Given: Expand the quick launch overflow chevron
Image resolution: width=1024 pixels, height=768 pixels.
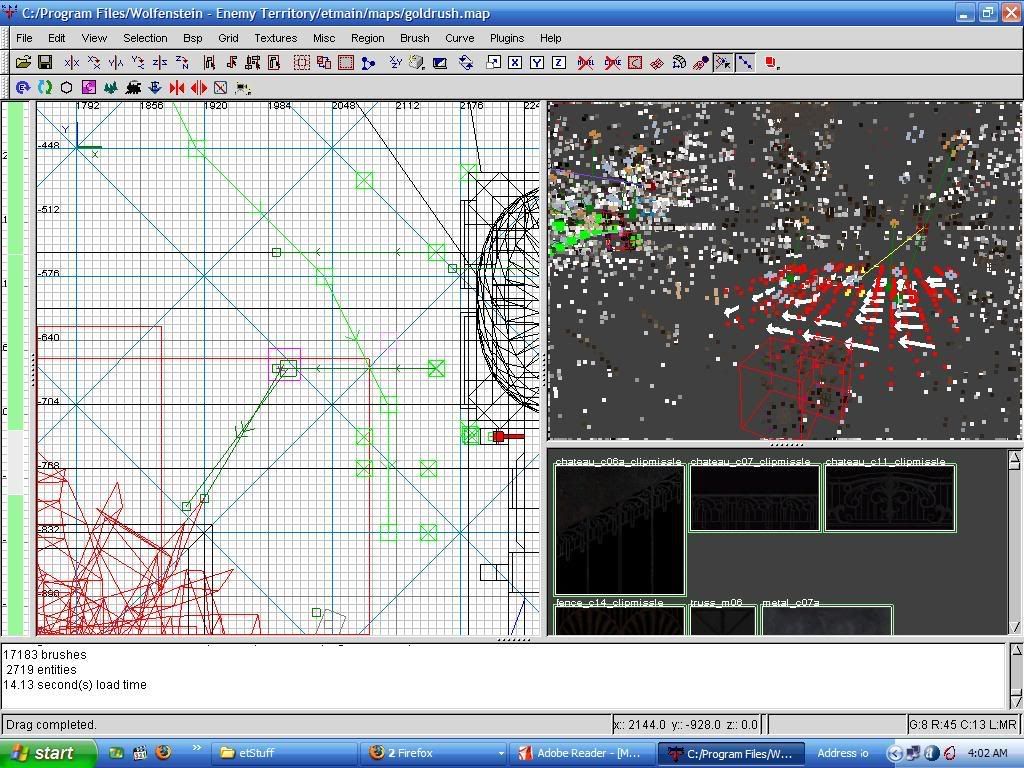Looking at the screenshot, I should pyautogui.click(x=197, y=749).
